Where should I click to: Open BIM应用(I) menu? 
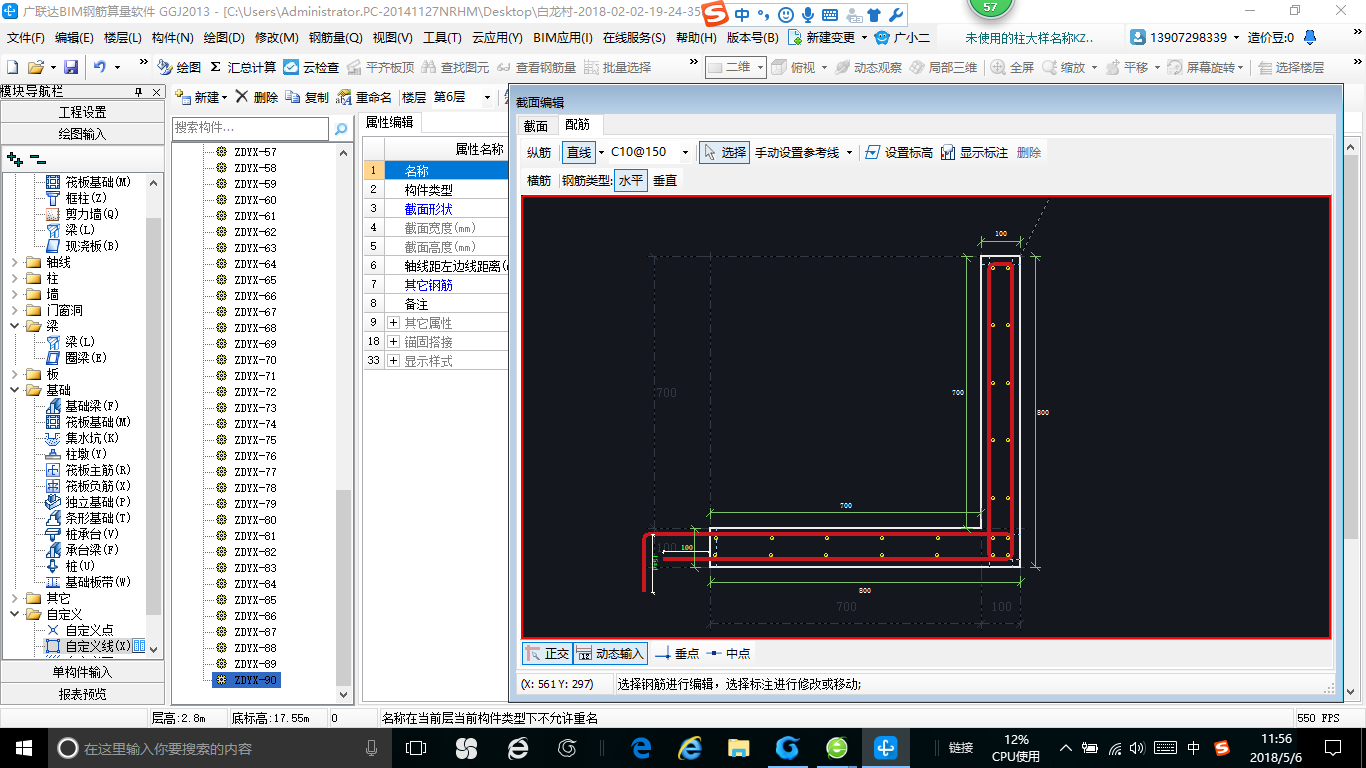(x=563, y=38)
